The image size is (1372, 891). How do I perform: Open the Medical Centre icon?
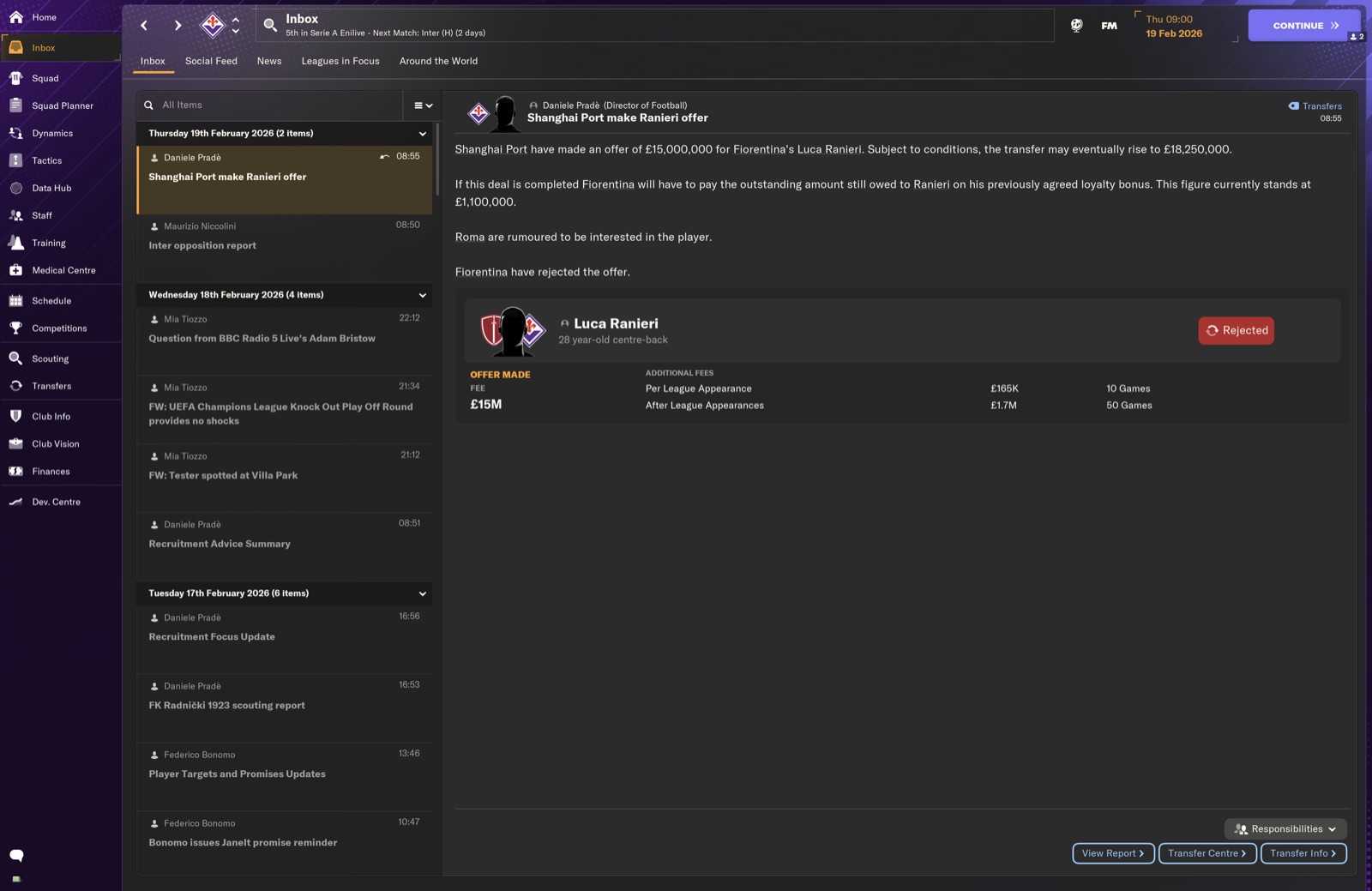click(15, 270)
